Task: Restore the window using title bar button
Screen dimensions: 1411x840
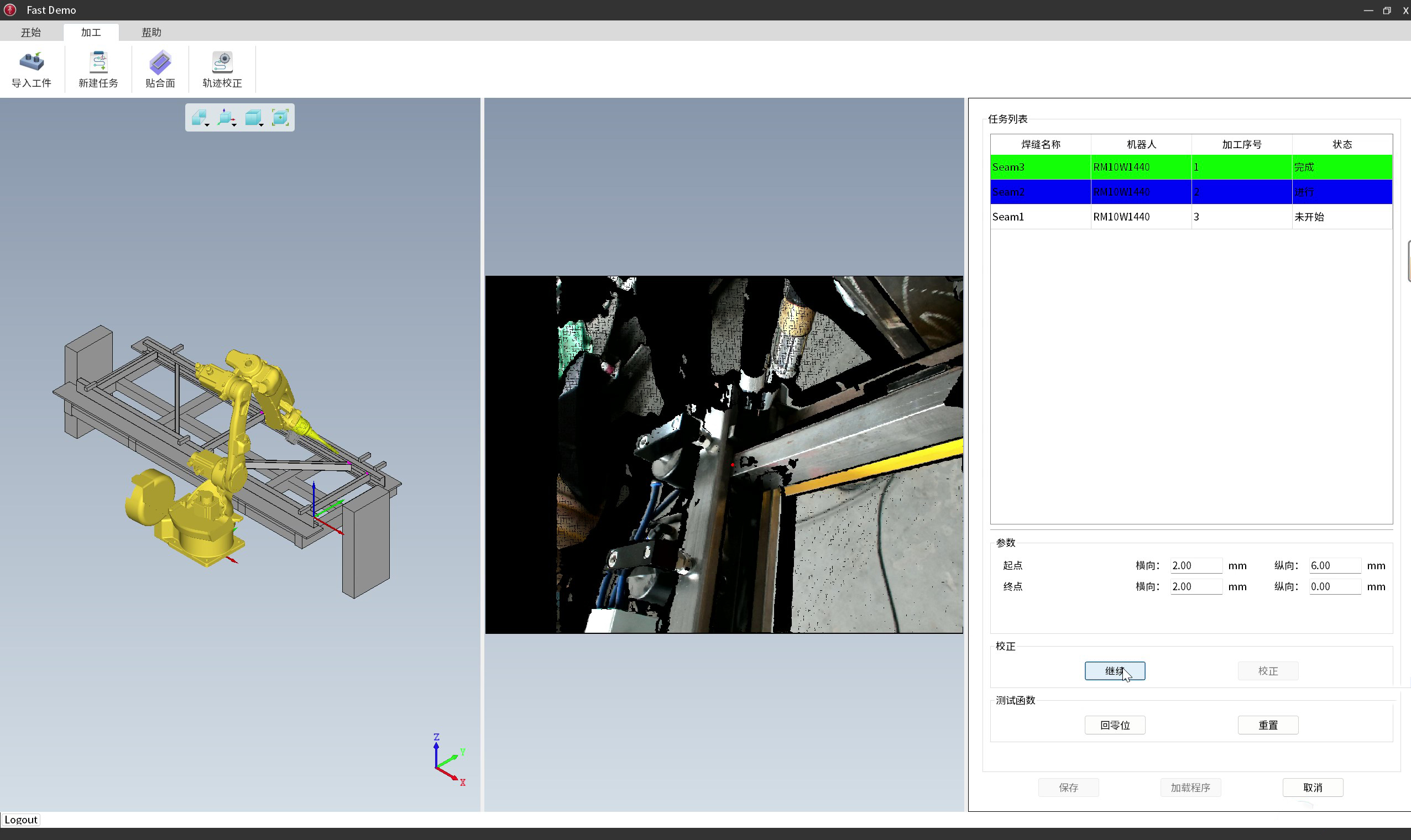Action: coord(1387,10)
